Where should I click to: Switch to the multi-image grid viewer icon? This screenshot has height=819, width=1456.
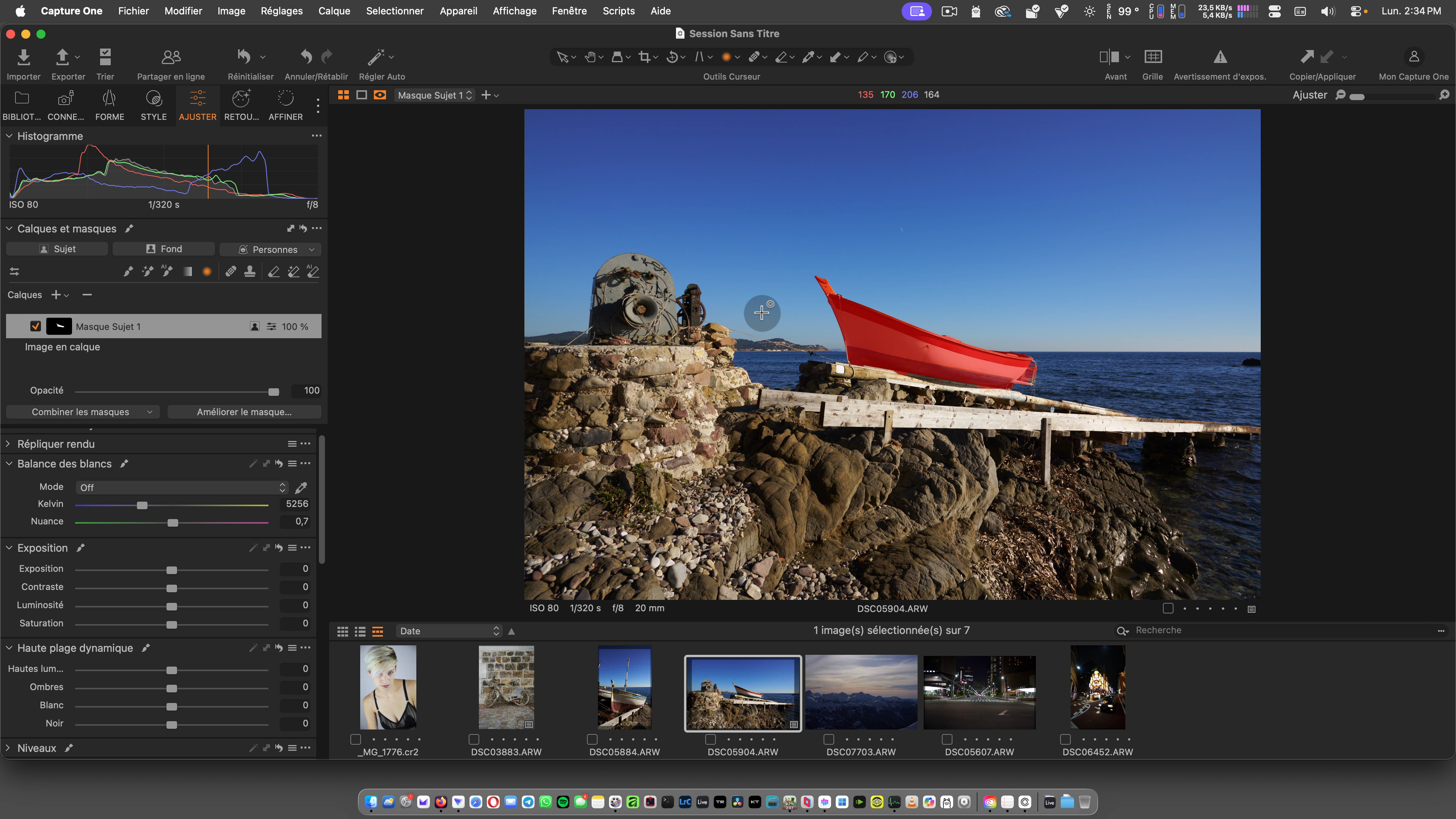click(x=343, y=95)
